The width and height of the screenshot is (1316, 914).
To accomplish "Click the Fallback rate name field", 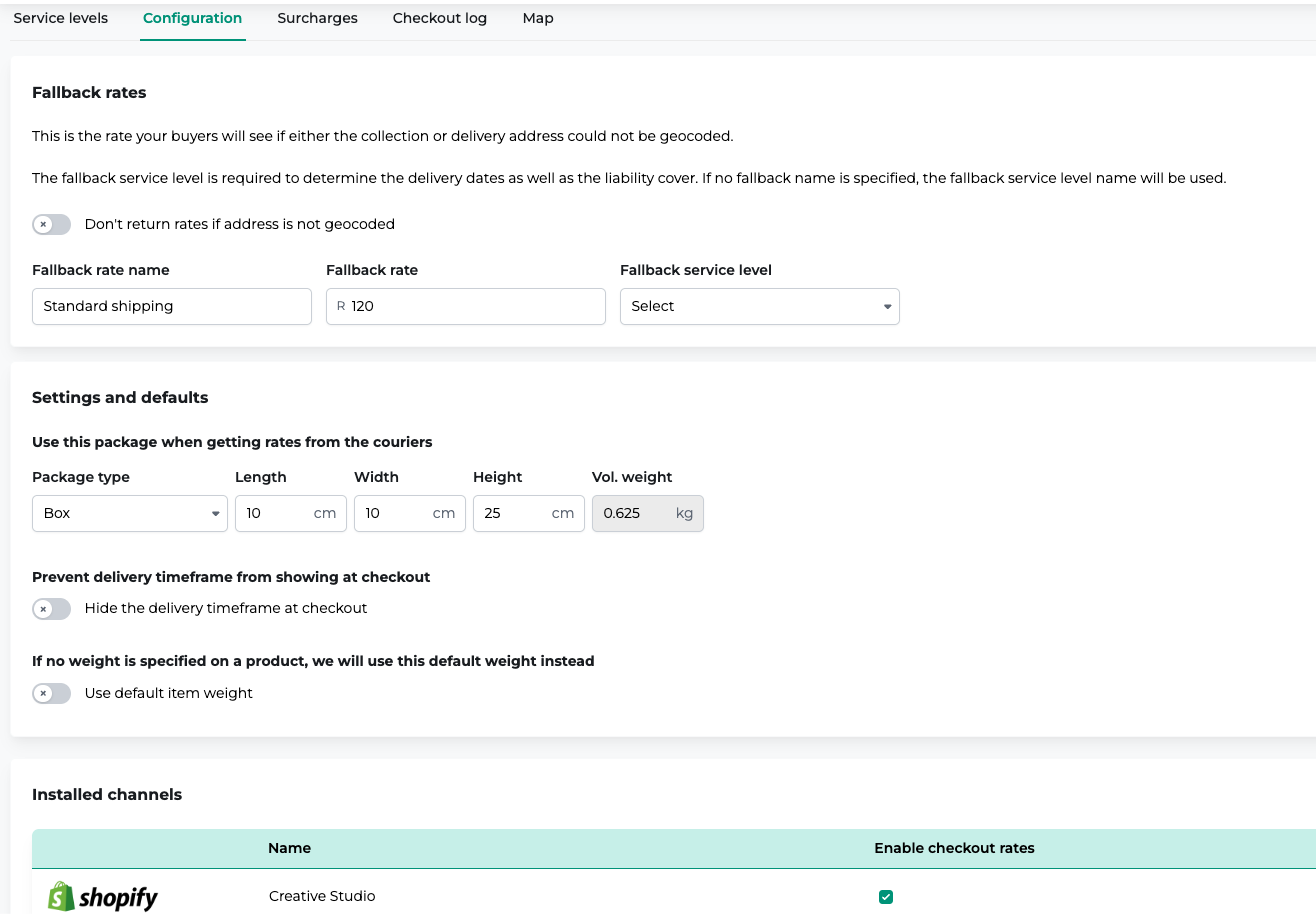I will point(172,306).
